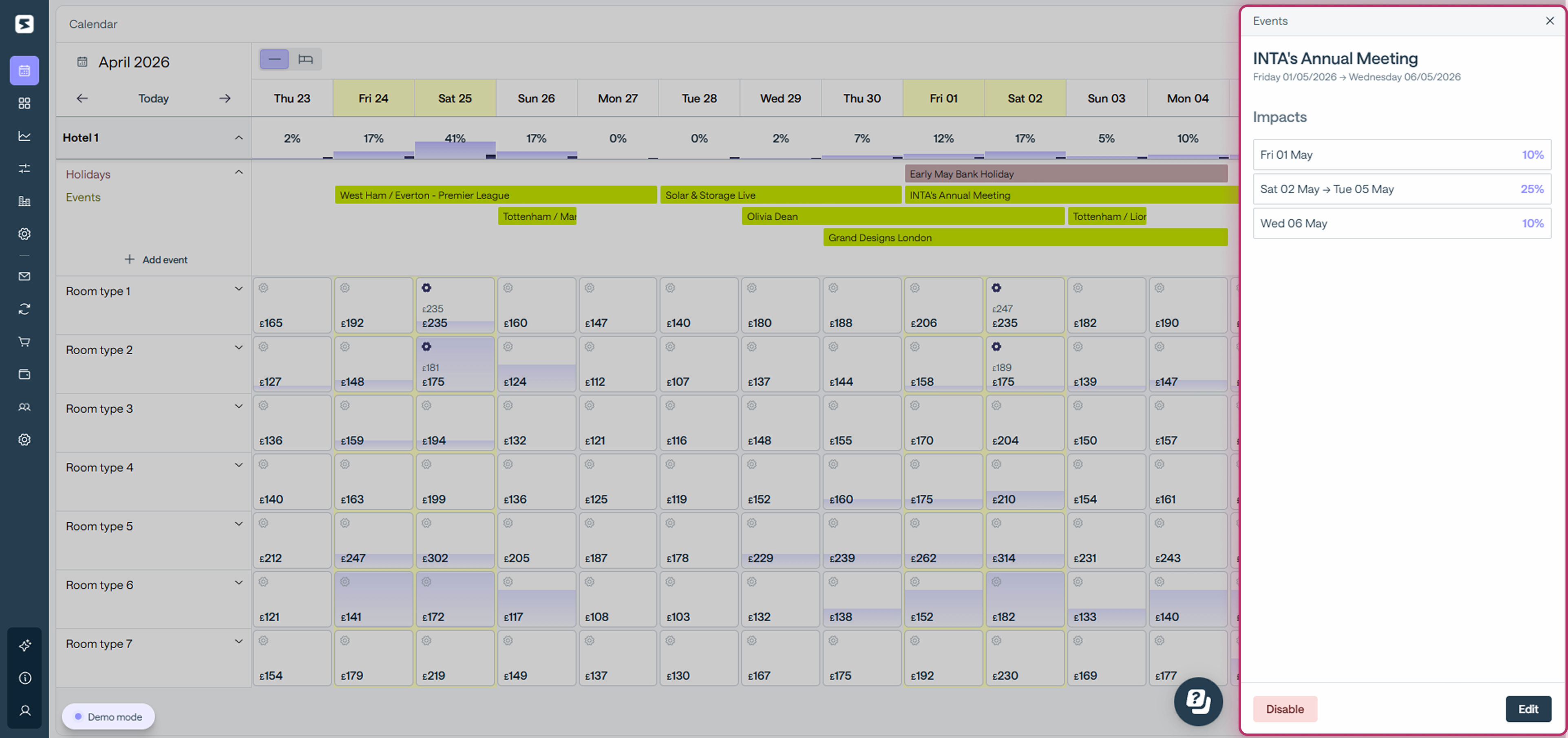Image resolution: width=1568 pixels, height=738 pixels.
Task: Open the shopping cart icon
Action: 24,341
